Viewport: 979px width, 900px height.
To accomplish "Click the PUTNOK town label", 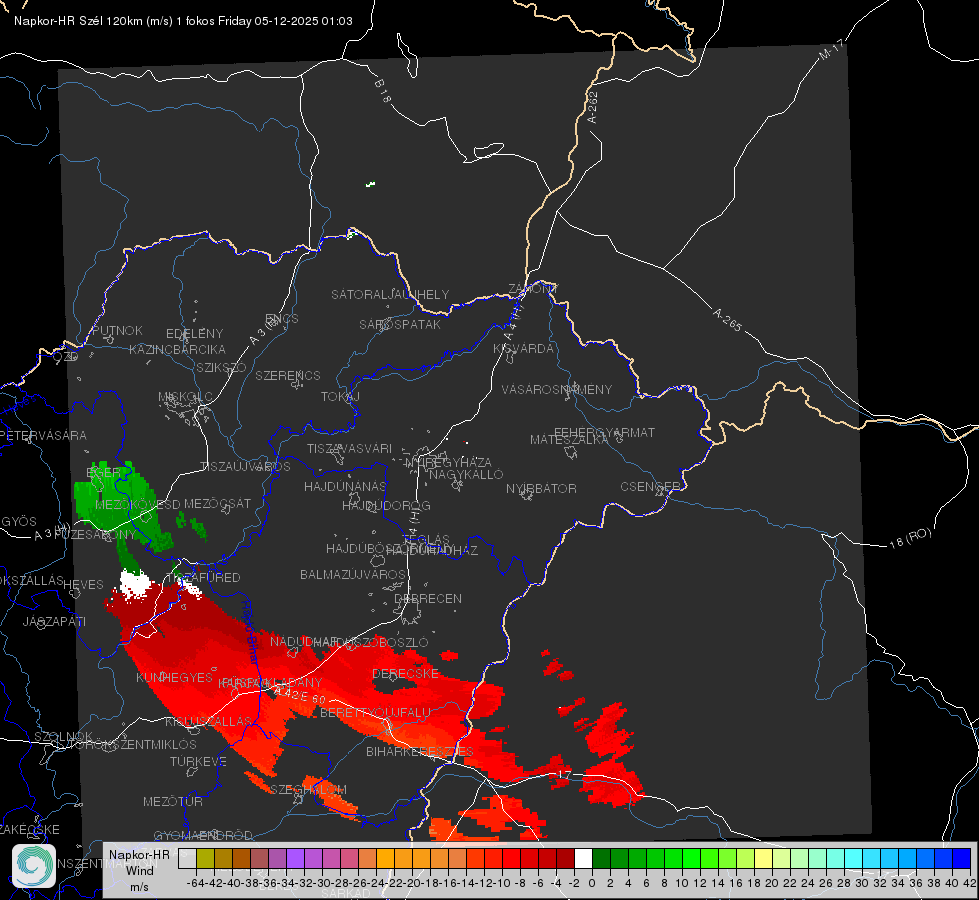I will pyautogui.click(x=117, y=330).
